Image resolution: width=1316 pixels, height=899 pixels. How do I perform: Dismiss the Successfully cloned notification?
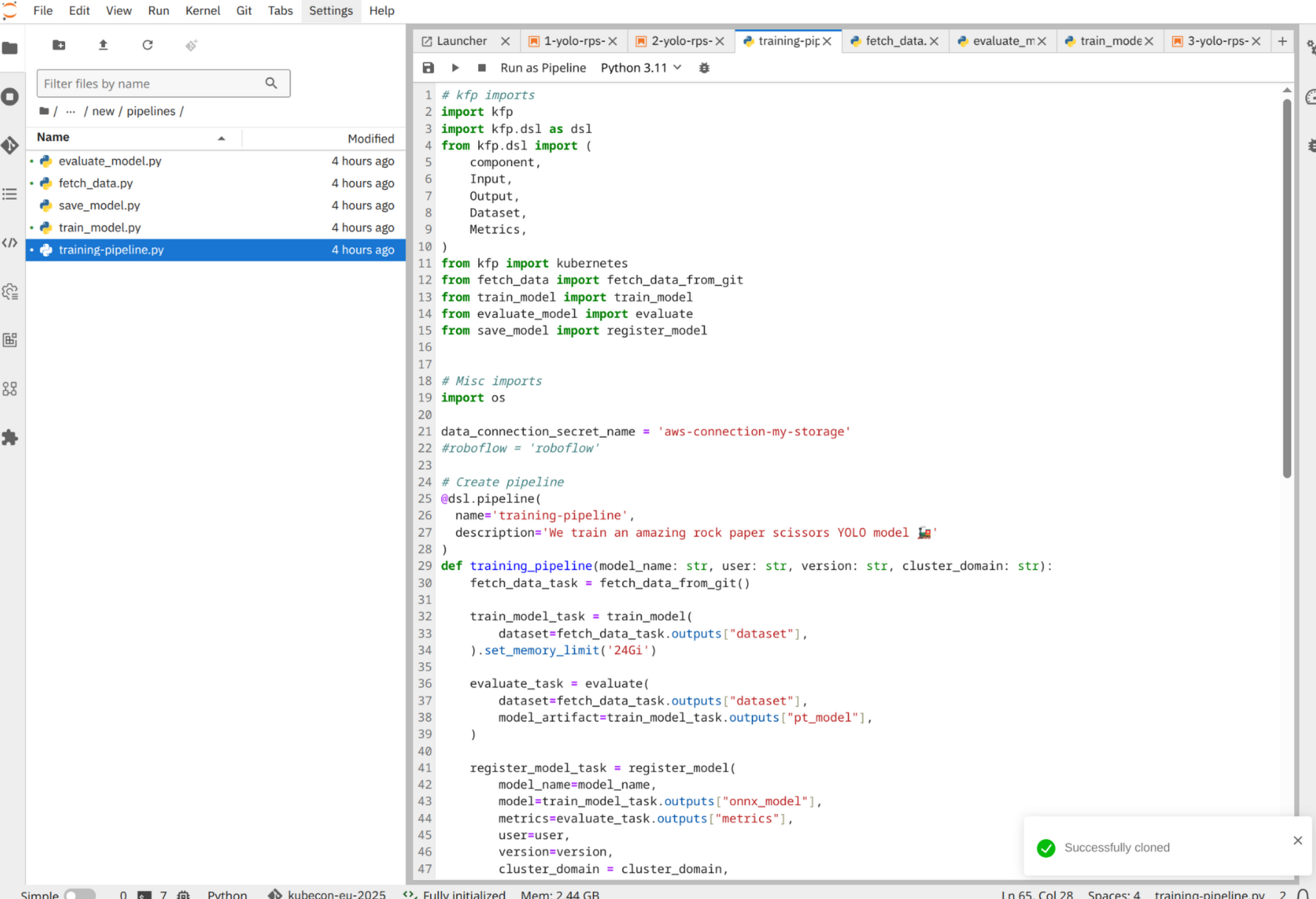coord(1298,841)
